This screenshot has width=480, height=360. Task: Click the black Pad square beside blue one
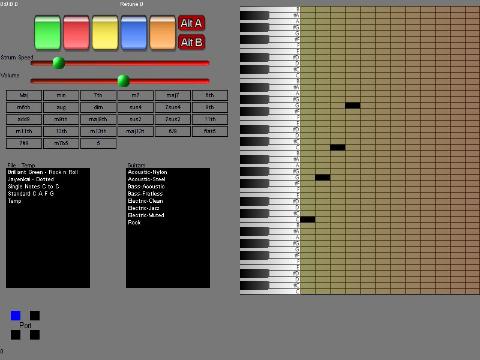(35, 315)
